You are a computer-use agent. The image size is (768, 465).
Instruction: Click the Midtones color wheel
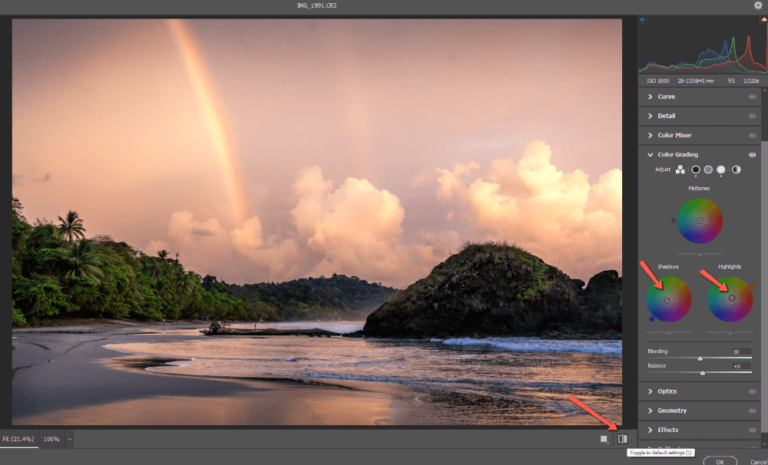(700, 220)
